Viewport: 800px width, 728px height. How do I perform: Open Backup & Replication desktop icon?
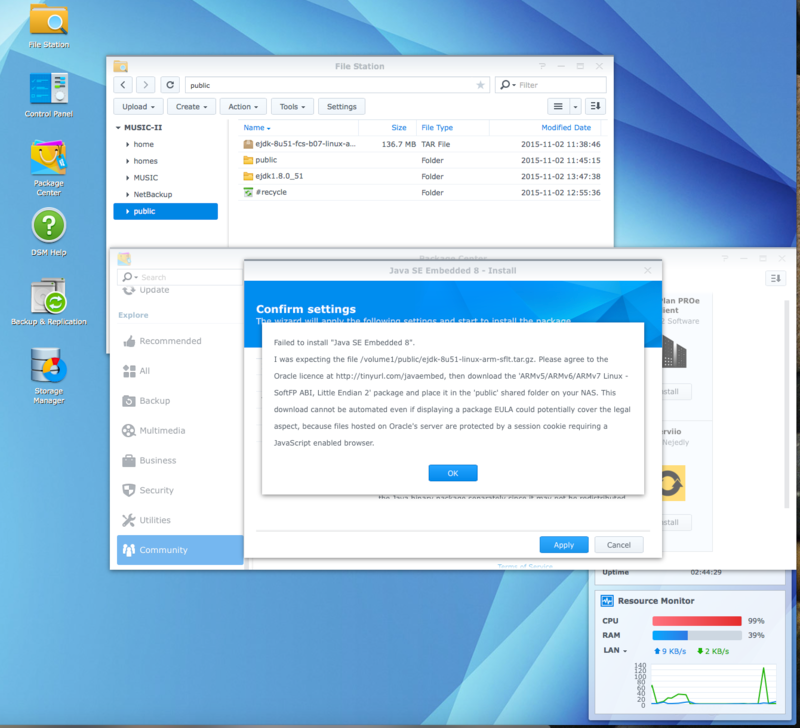[x=48, y=301]
